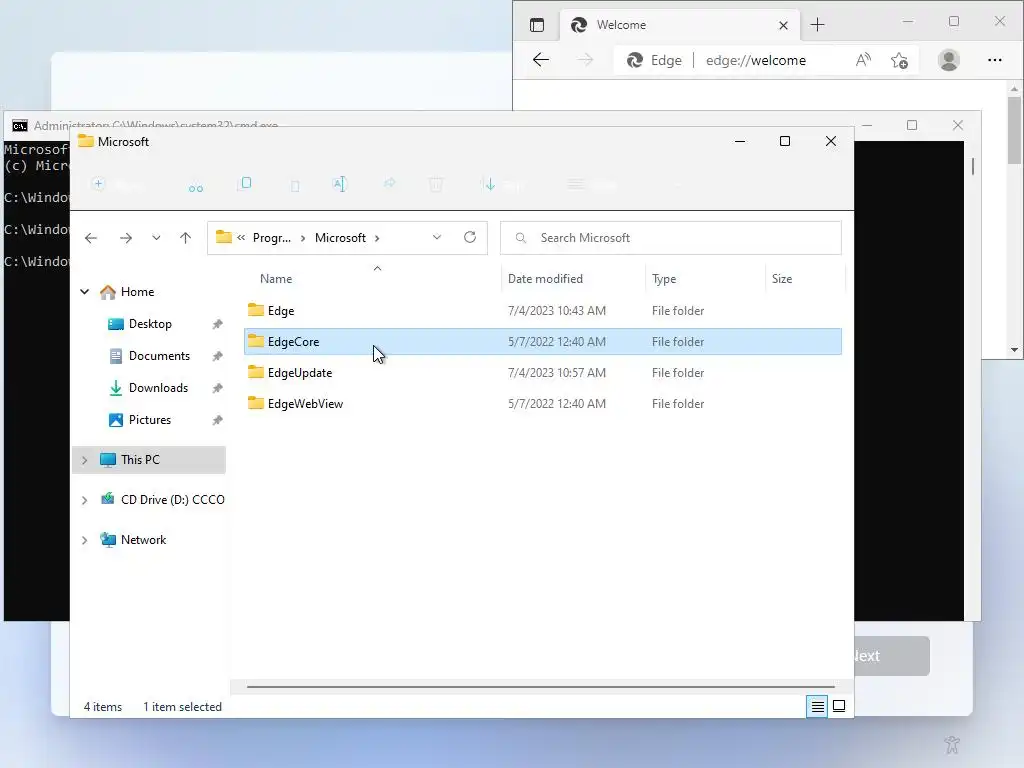Screen dimensions: 1024x768
Task: Open Pictures in quick access
Action: click(150, 420)
